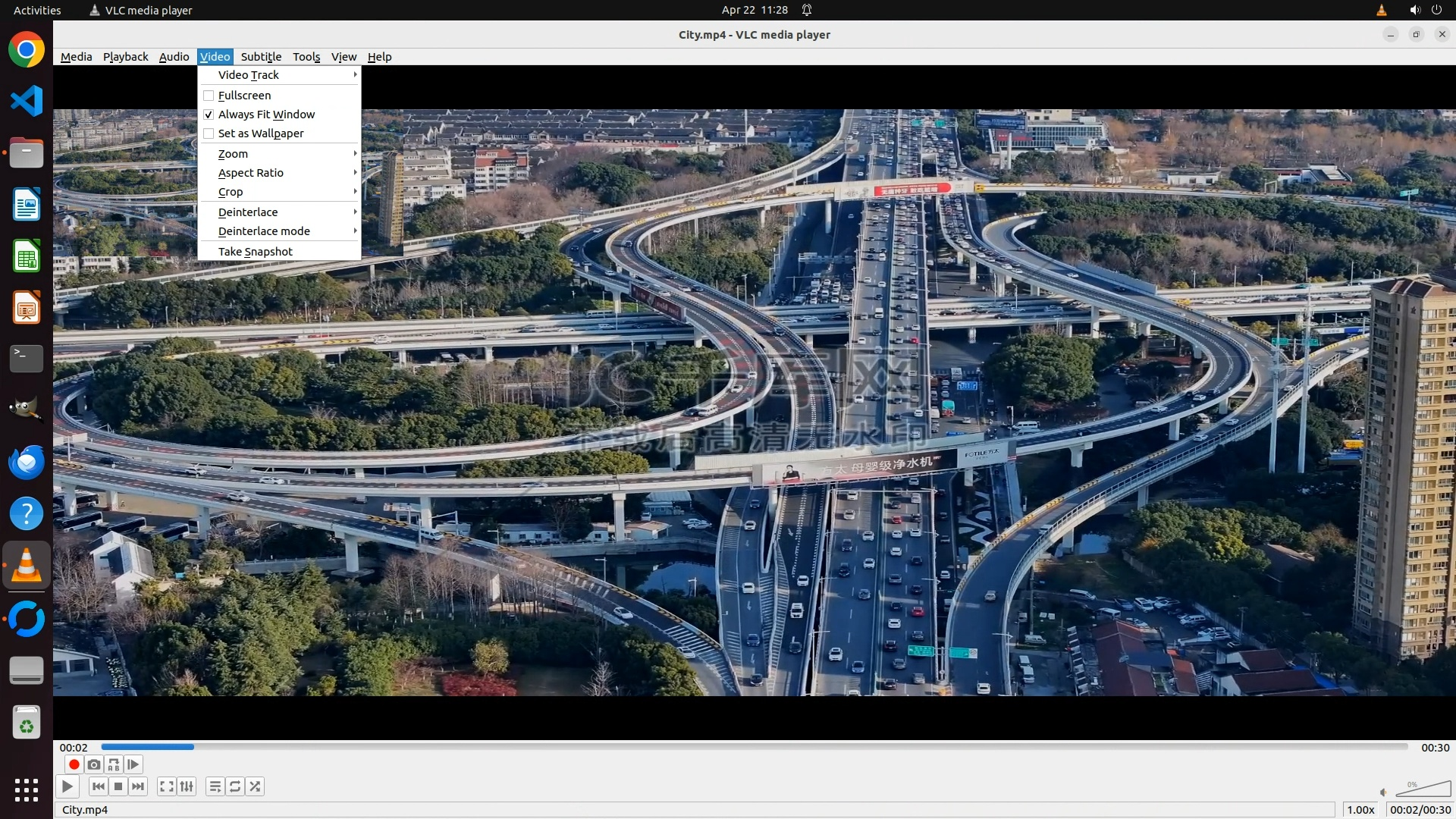The width and height of the screenshot is (1456, 819).
Task: Toggle the playlist view icon
Action: tap(215, 786)
